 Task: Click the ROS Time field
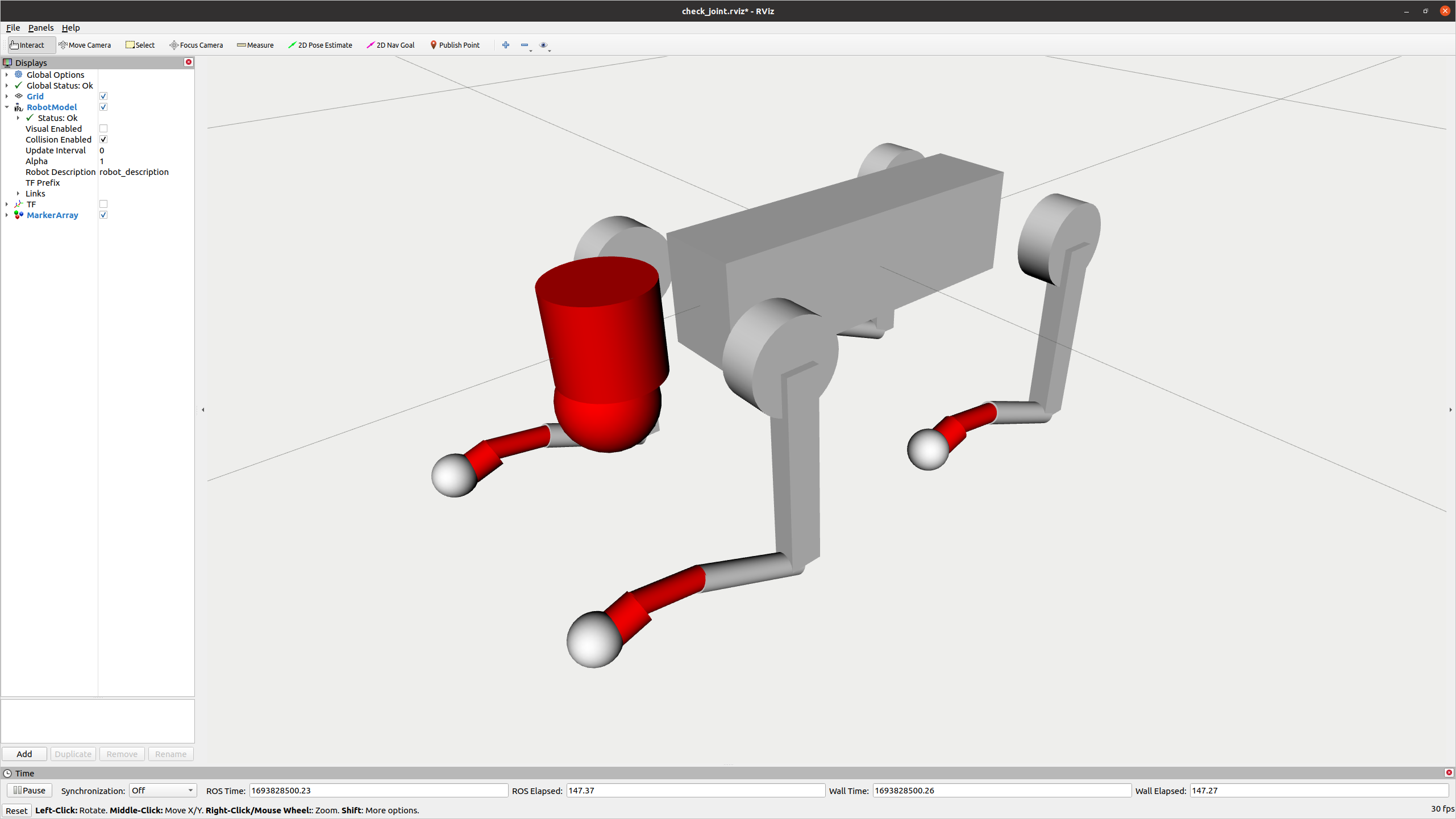click(x=378, y=791)
